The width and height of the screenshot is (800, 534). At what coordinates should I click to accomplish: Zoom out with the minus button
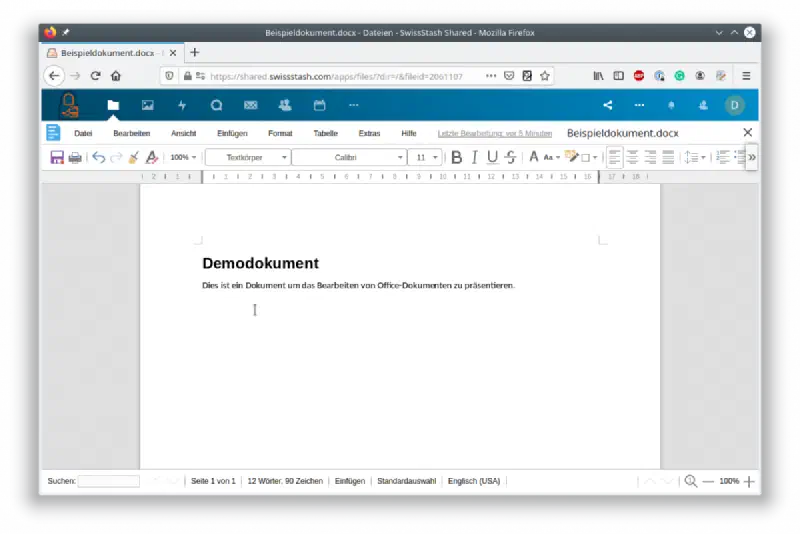[x=708, y=481]
